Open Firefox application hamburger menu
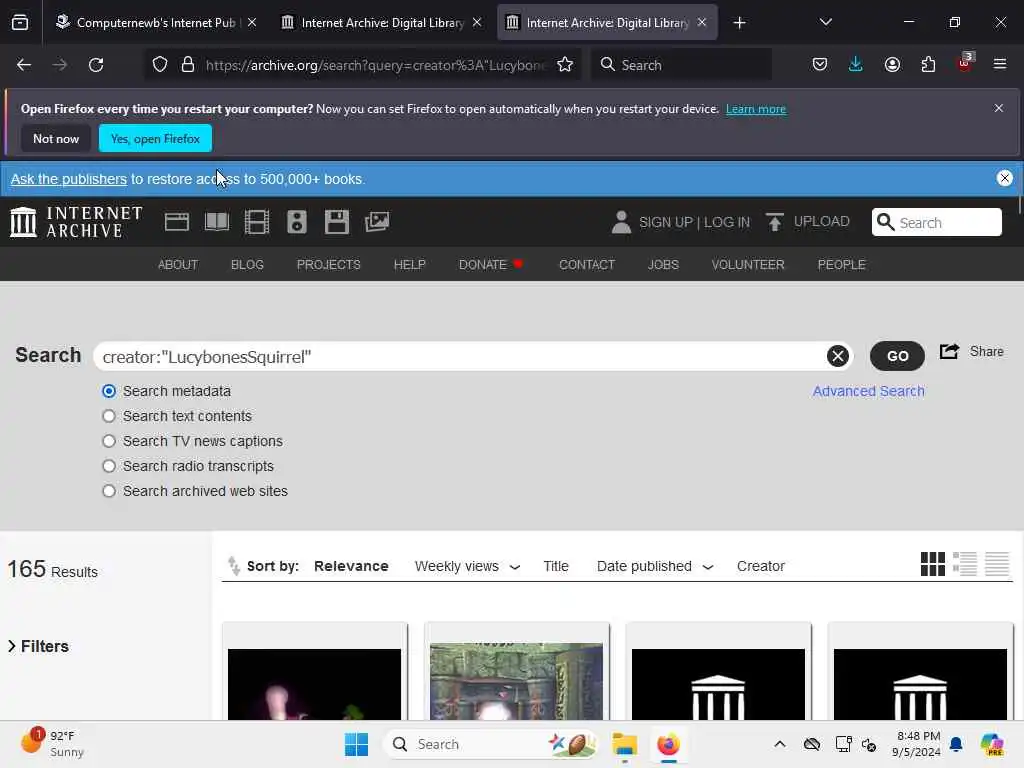1024x768 pixels. point(1000,65)
